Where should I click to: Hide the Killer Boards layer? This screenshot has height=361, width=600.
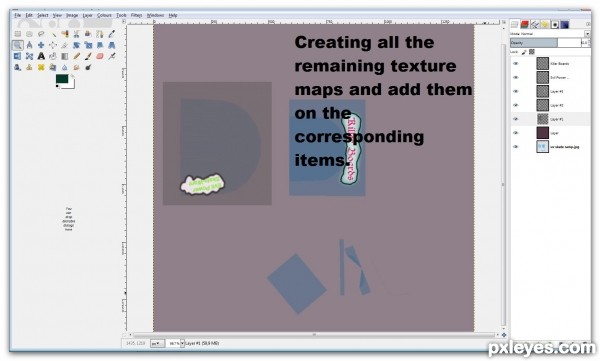516,64
